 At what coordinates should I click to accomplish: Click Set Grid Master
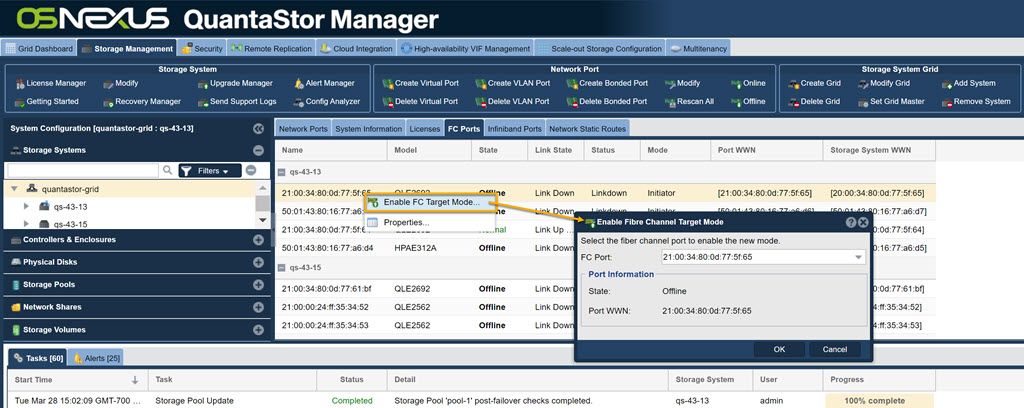pyautogui.click(x=891, y=102)
